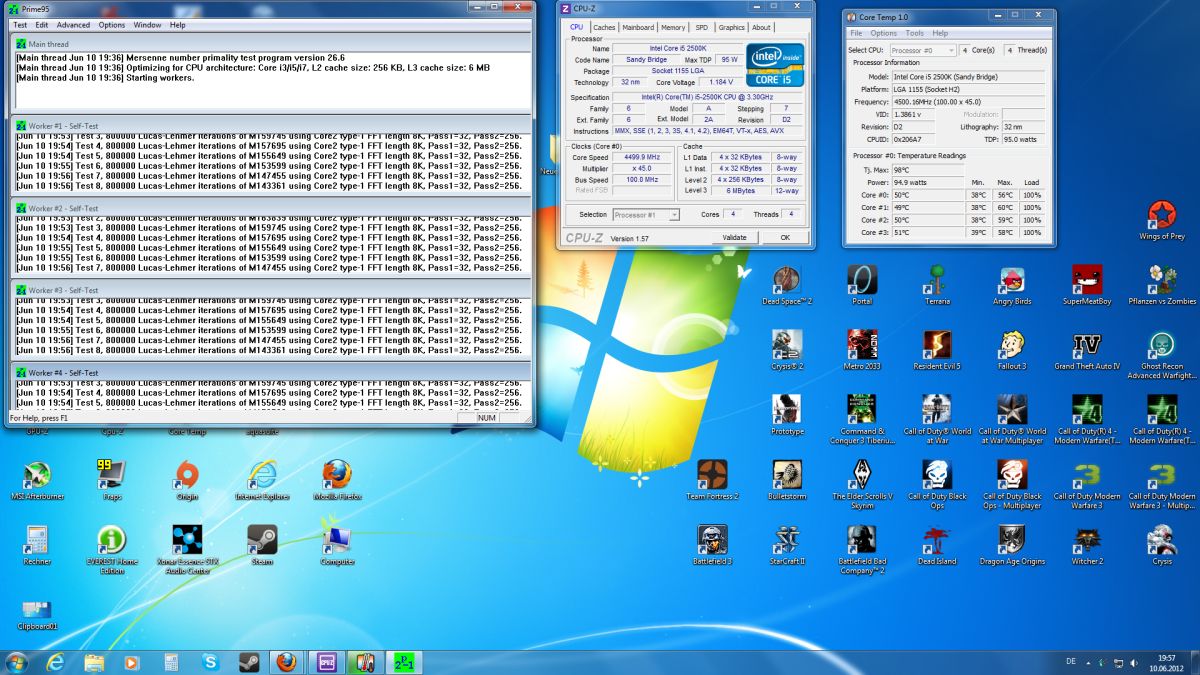Switch to the Memory tab in CPU-Z

pyautogui.click(x=673, y=27)
